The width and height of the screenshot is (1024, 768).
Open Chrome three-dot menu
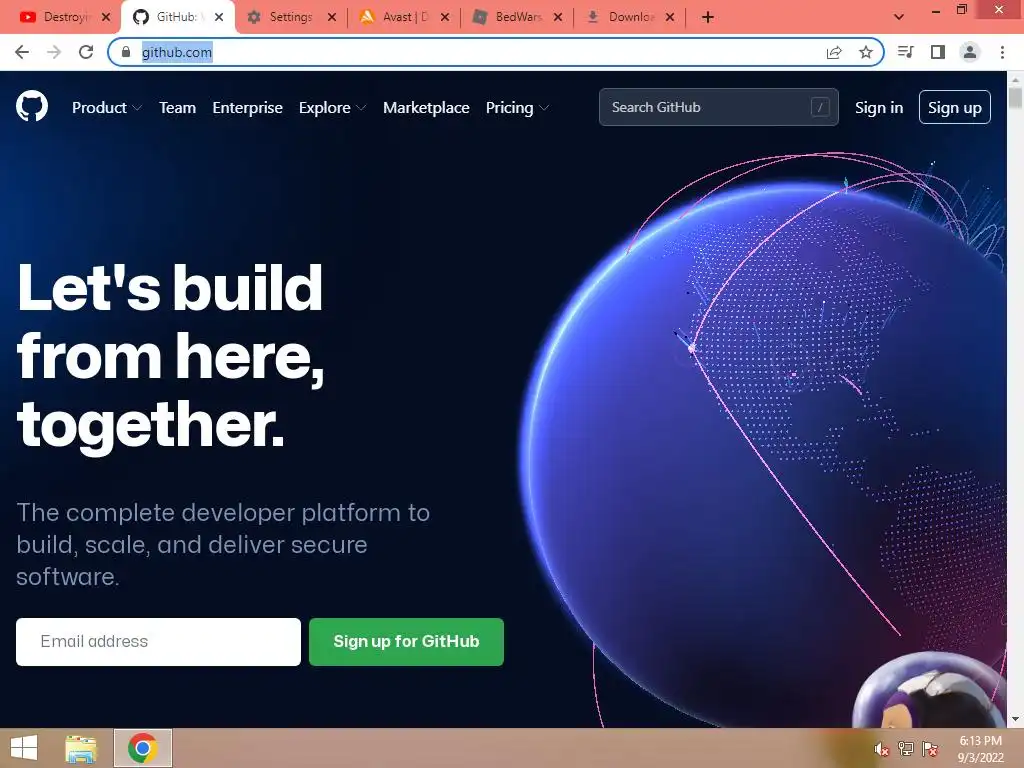tap(1002, 52)
